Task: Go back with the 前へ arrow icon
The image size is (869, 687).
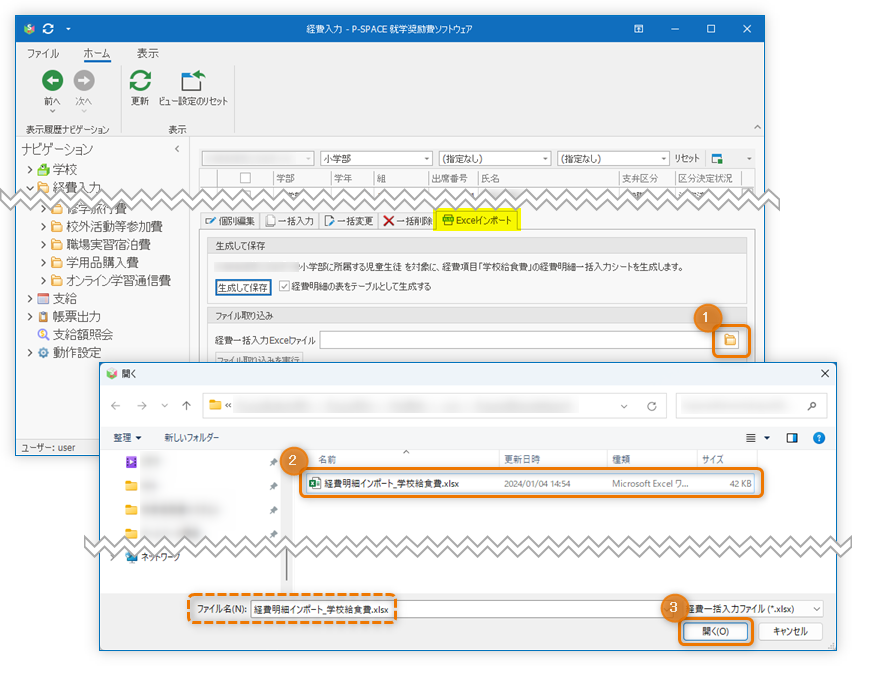Action: click(53, 81)
